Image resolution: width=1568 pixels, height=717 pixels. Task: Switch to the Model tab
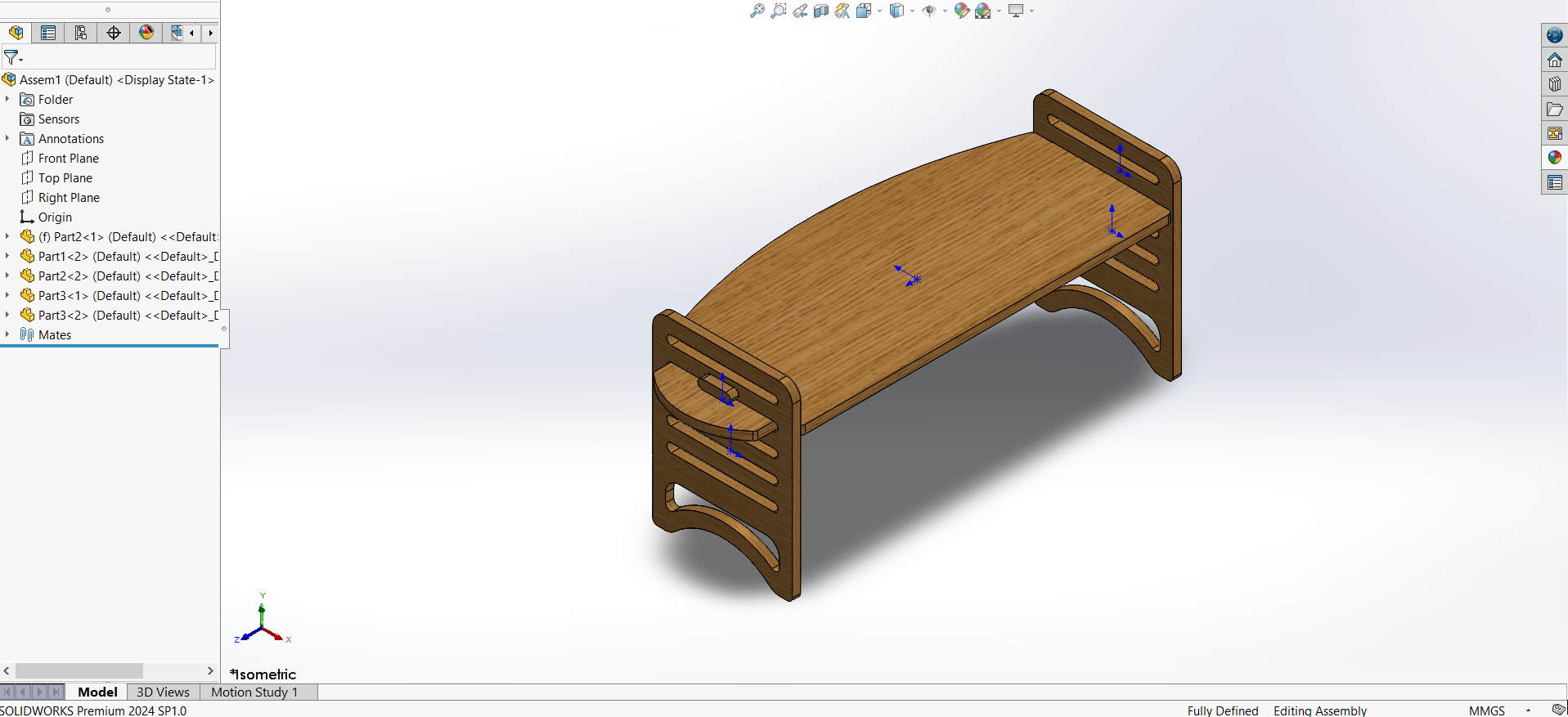(97, 692)
